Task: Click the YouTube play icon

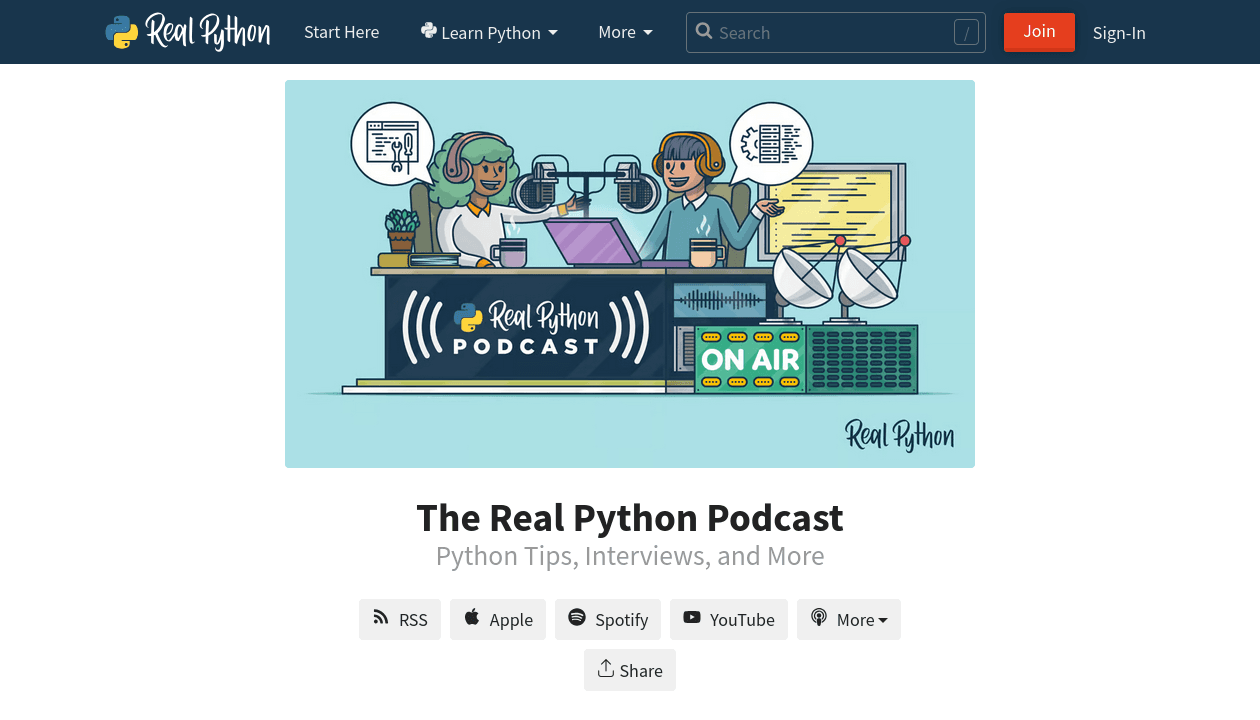Action: (x=693, y=618)
